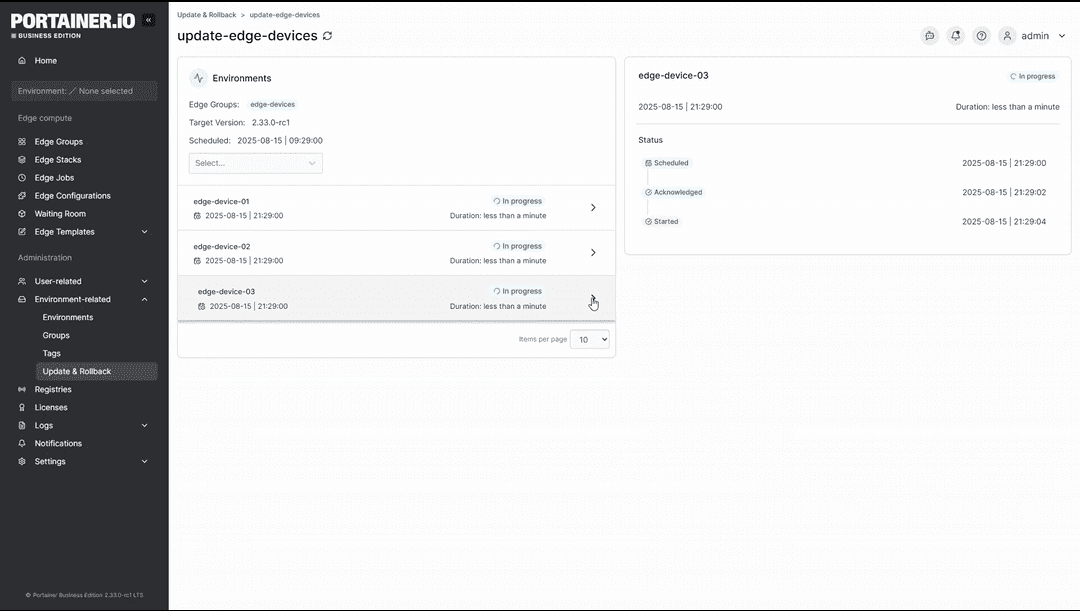
Task: Click the Edge Jobs clock icon
Action: [x=22, y=178]
